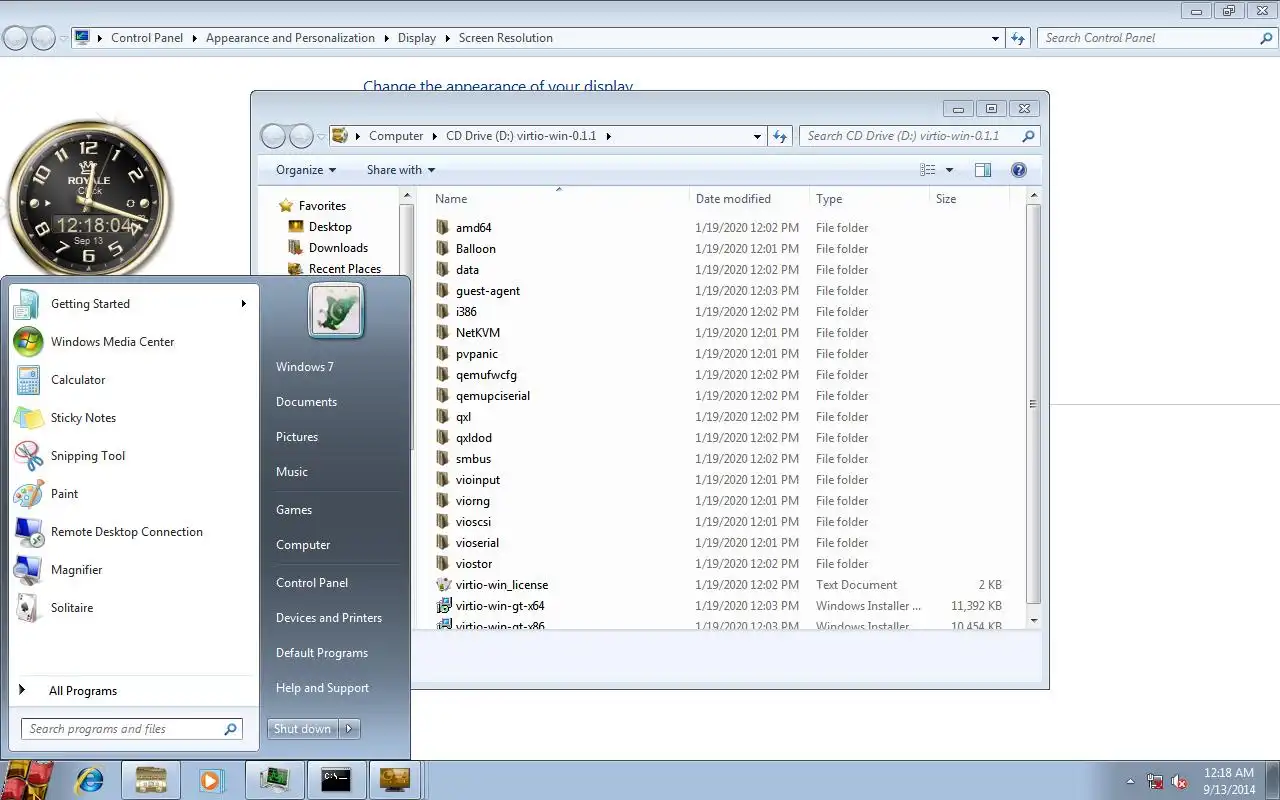Select the vioserial folder

click(x=477, y=543)
